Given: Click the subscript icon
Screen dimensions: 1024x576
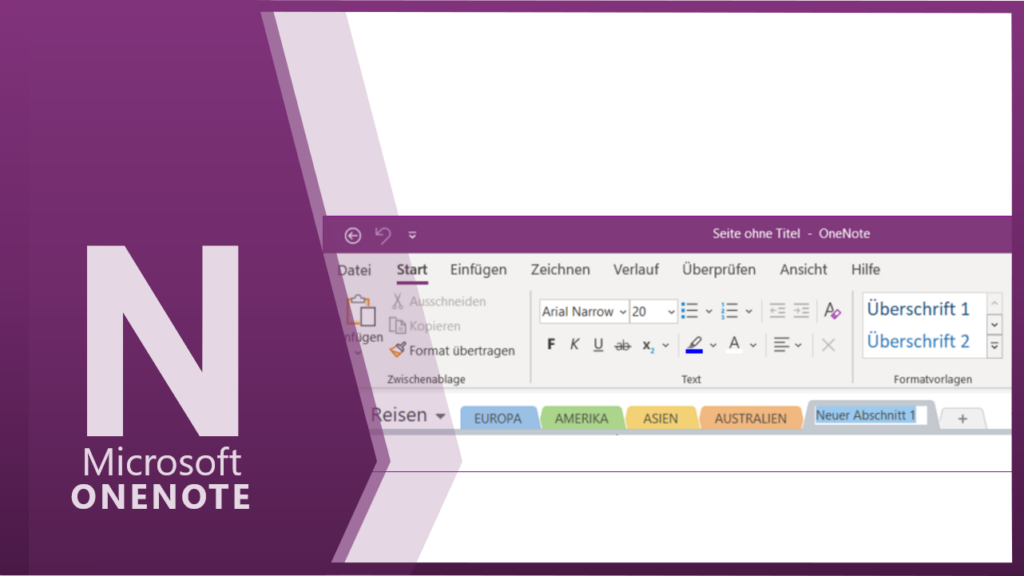Looking at the screenshot, I should click(649, 345).
